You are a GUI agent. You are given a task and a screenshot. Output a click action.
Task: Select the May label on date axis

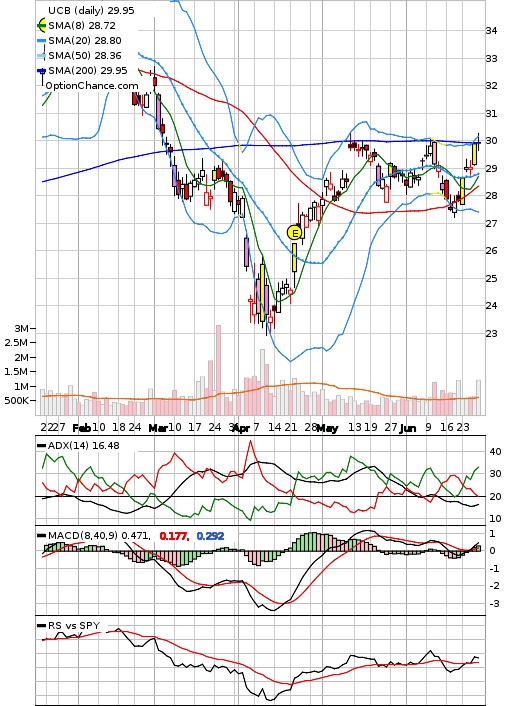pyautogui.click(x=327, y=428)
